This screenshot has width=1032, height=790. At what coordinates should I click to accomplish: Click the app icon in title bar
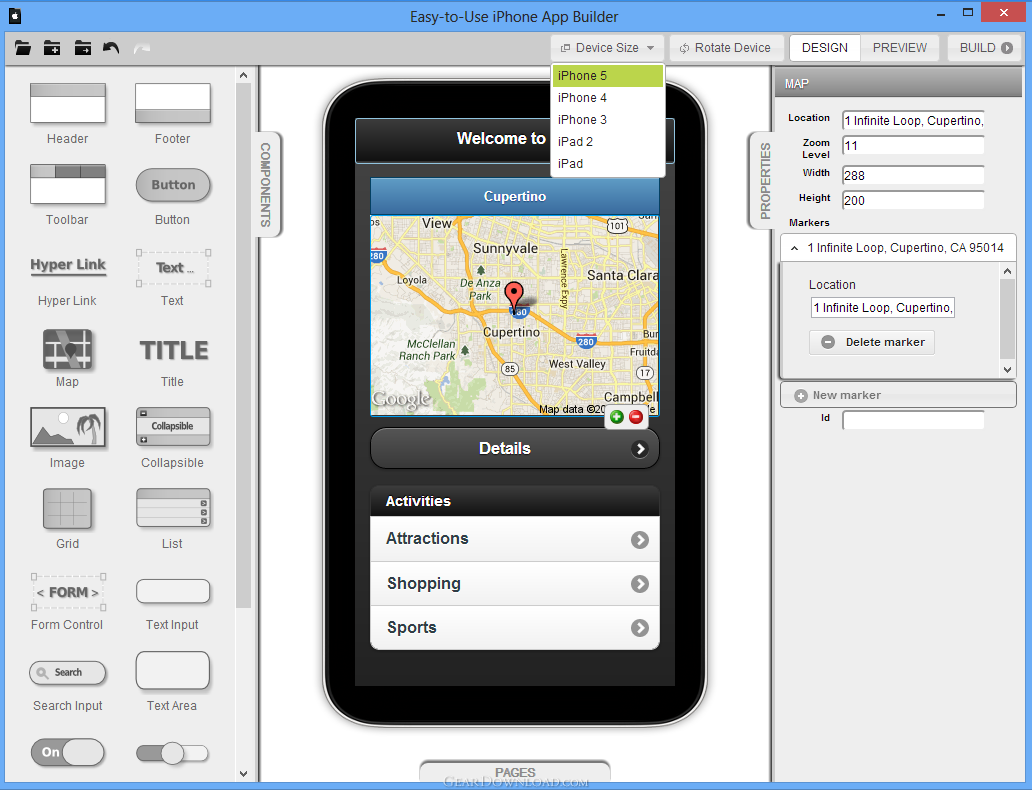click(x=14, y=14)
